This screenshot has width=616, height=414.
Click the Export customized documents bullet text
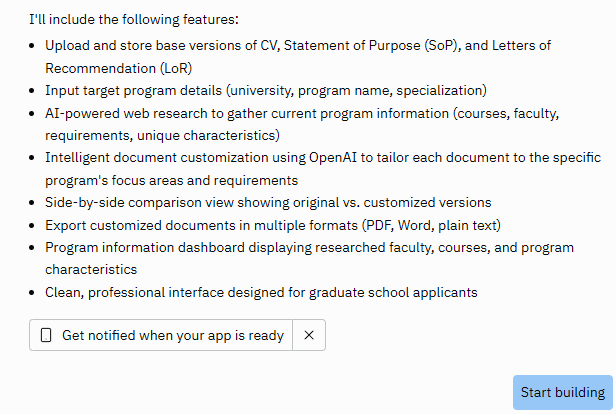(x=273, y=225)
